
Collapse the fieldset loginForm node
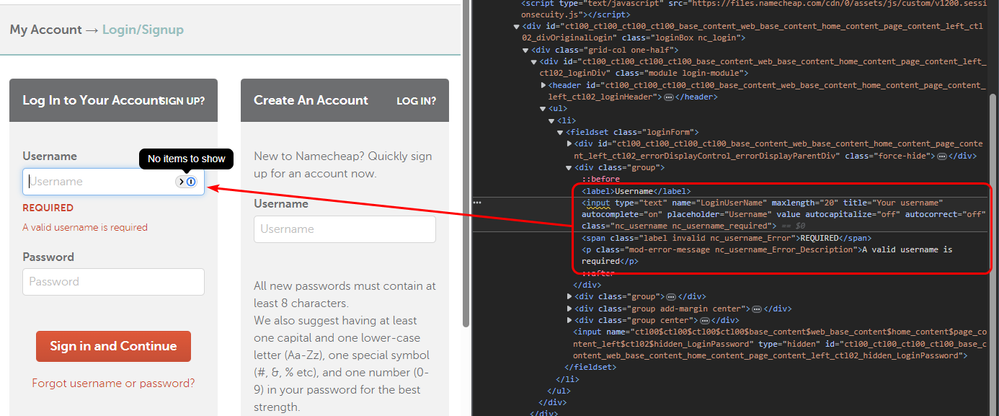click(563, 132)
